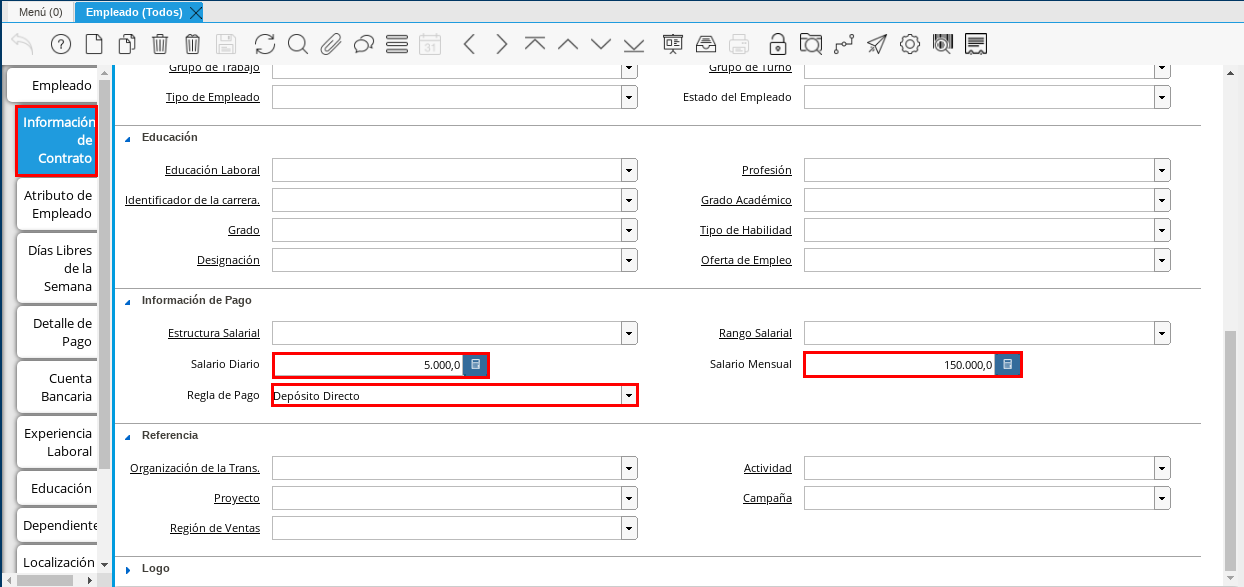Image resolution: width=1244 pixels, height=587 pixels.
Task: Click the barcode scan toolbar icon
Action: 943,44
